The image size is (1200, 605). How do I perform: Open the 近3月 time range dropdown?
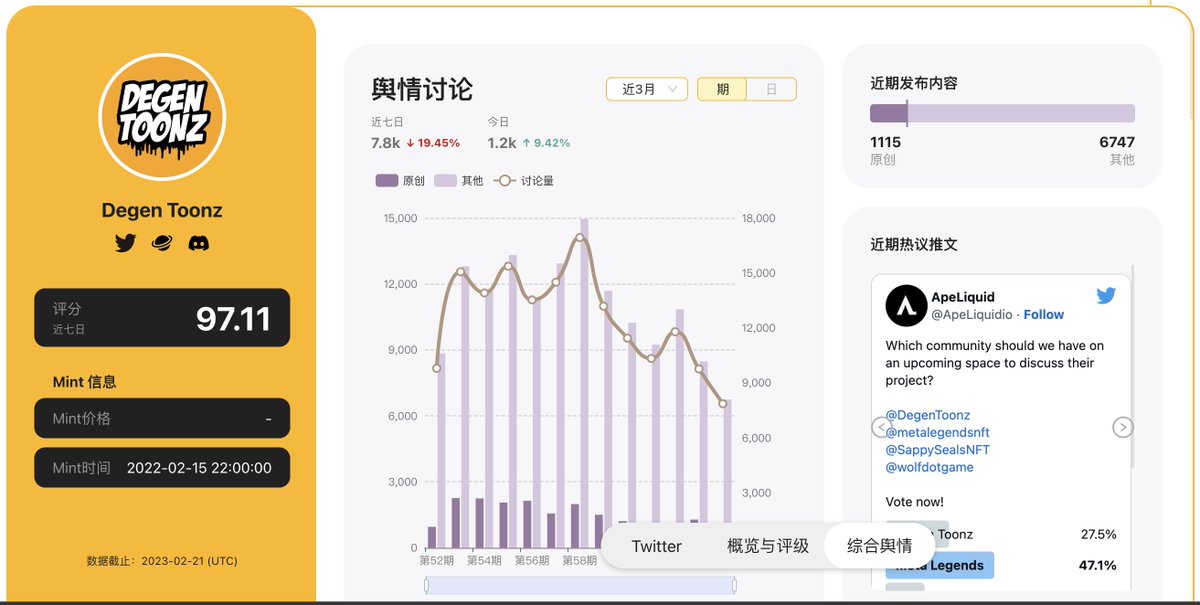coord(647,89)
